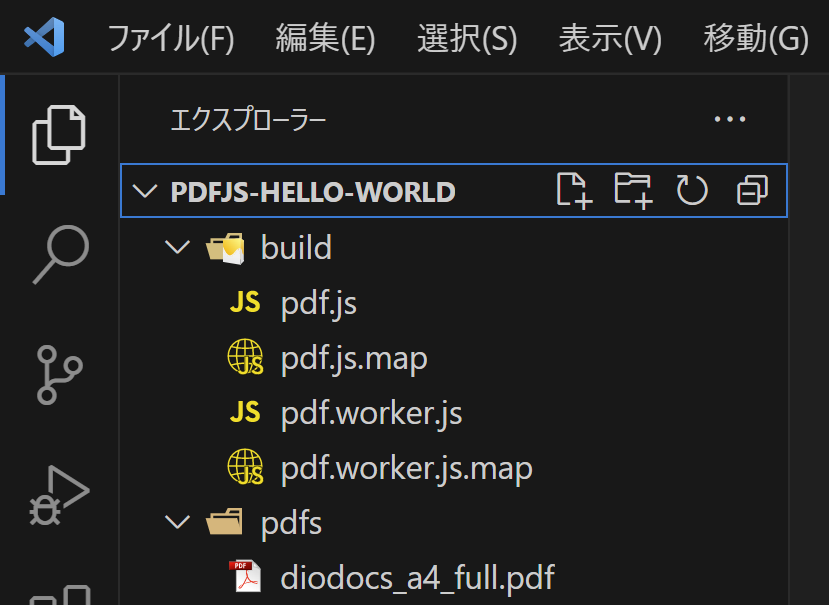
Task: Open the ファイル(F) menu
Action: (171, 39)
